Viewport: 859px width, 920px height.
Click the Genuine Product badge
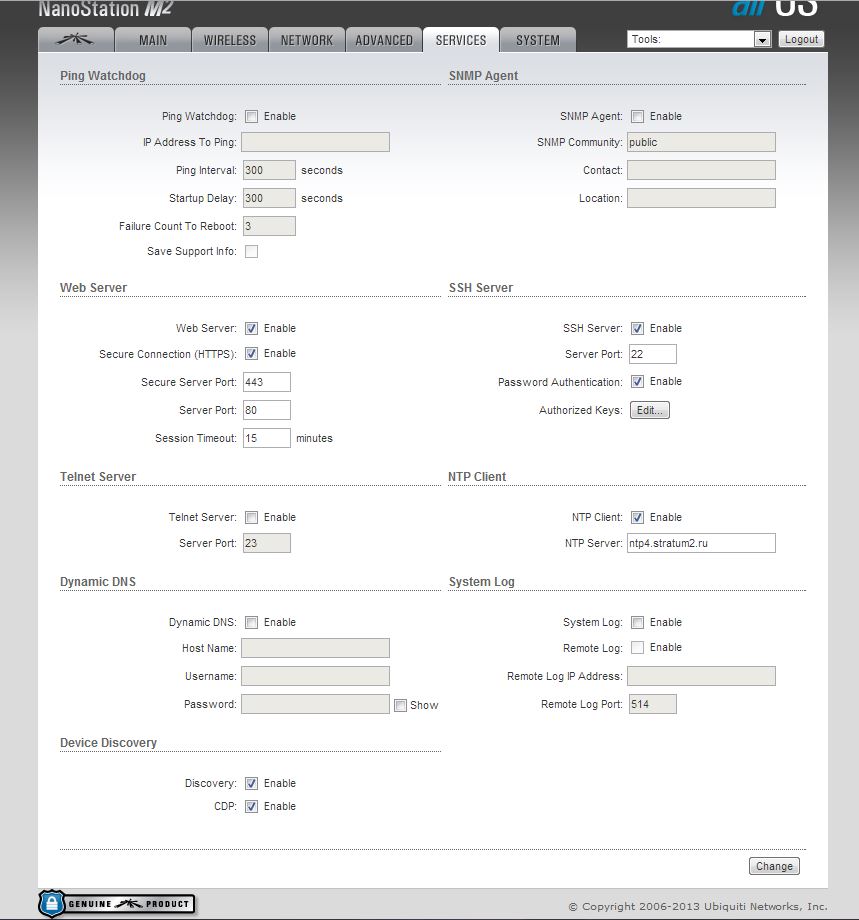tap(117, 904)
